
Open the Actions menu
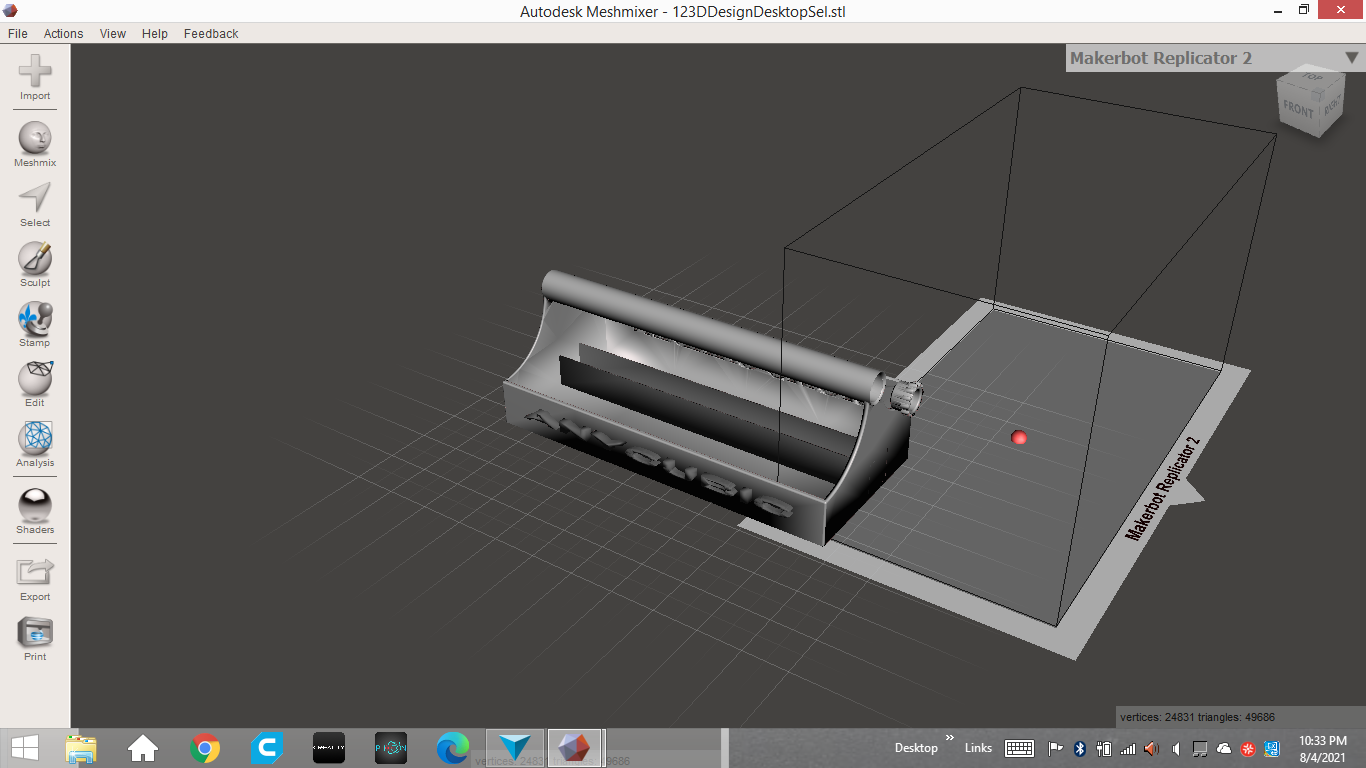click(x=63, y=33)
